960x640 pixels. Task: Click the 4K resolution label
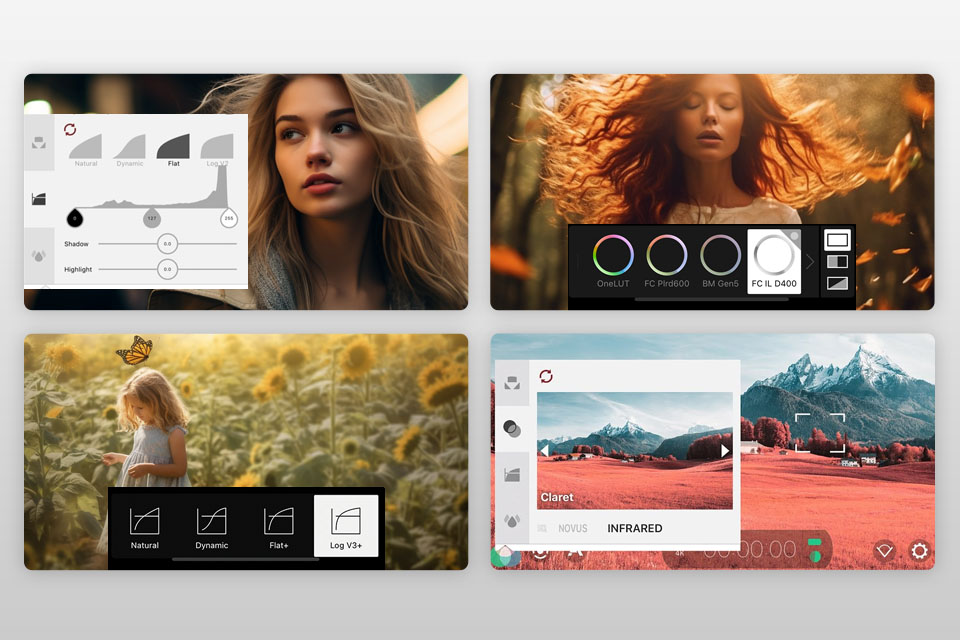680,554
